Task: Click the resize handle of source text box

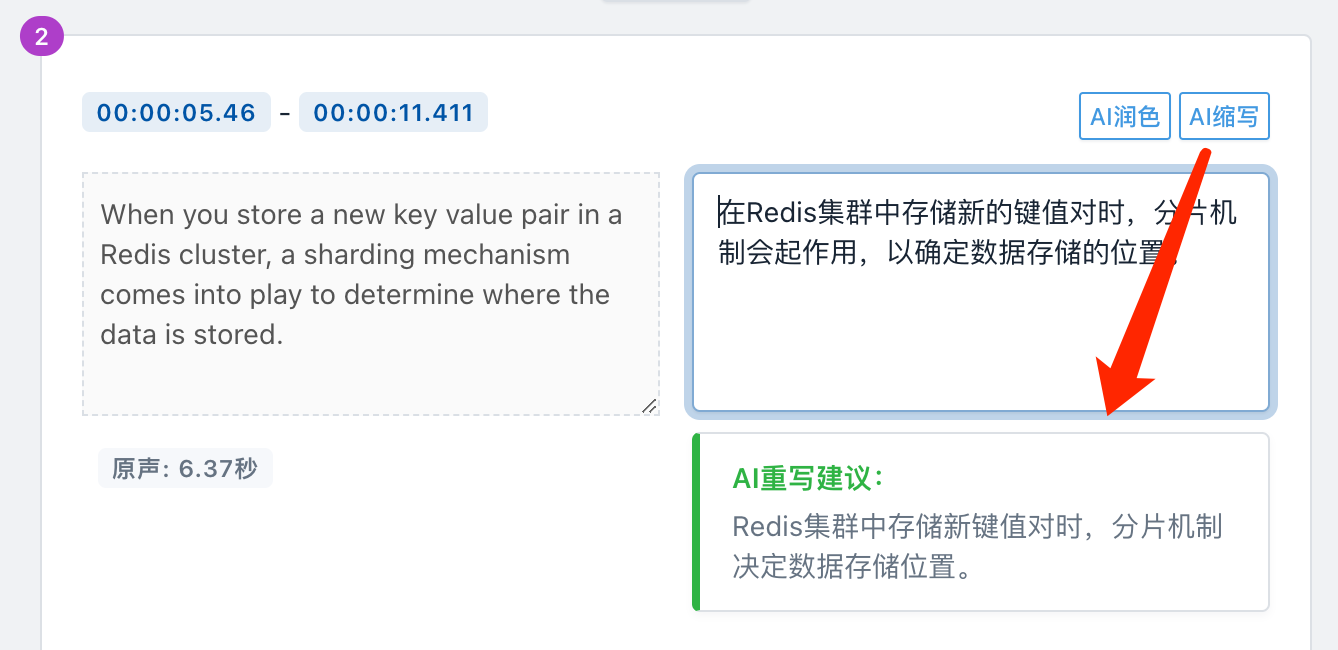Action: (650, 405)
